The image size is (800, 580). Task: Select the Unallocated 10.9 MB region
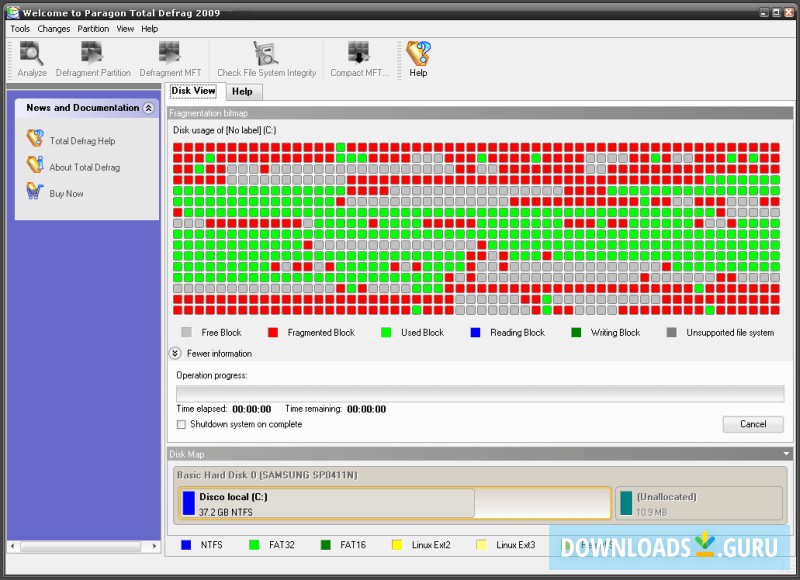click(699, 503)
